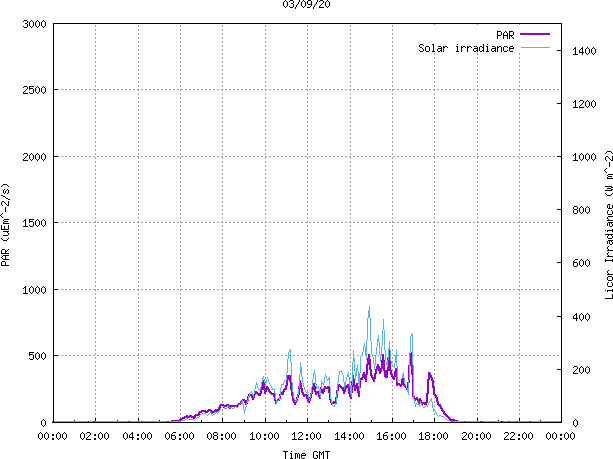The height and width of the screenshot is (459, 613).
Task: Click the PAR (uEm^-2/s) vertical axis title
Action: coord(5,225)
